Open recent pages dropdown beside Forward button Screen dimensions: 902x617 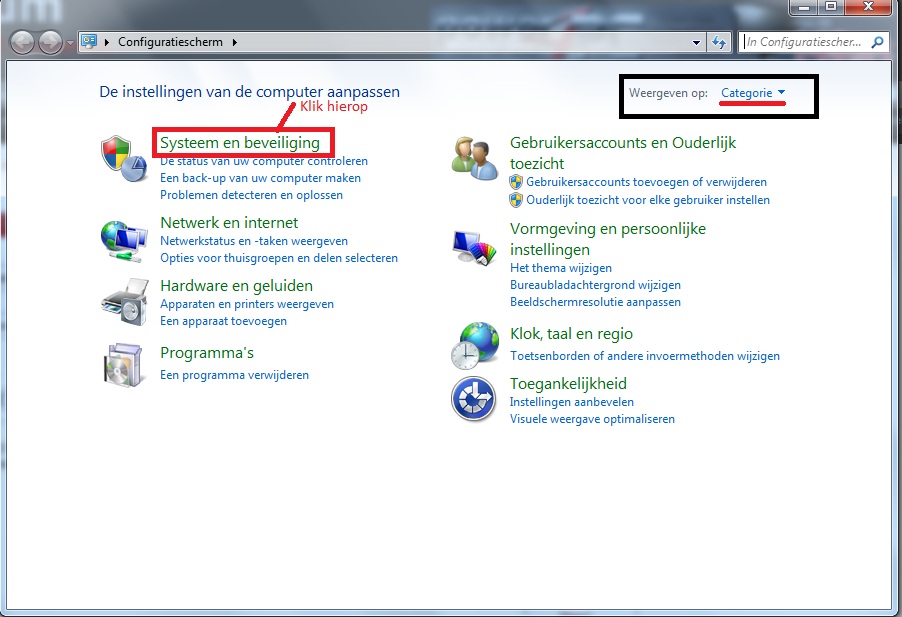tap(70, 43)
